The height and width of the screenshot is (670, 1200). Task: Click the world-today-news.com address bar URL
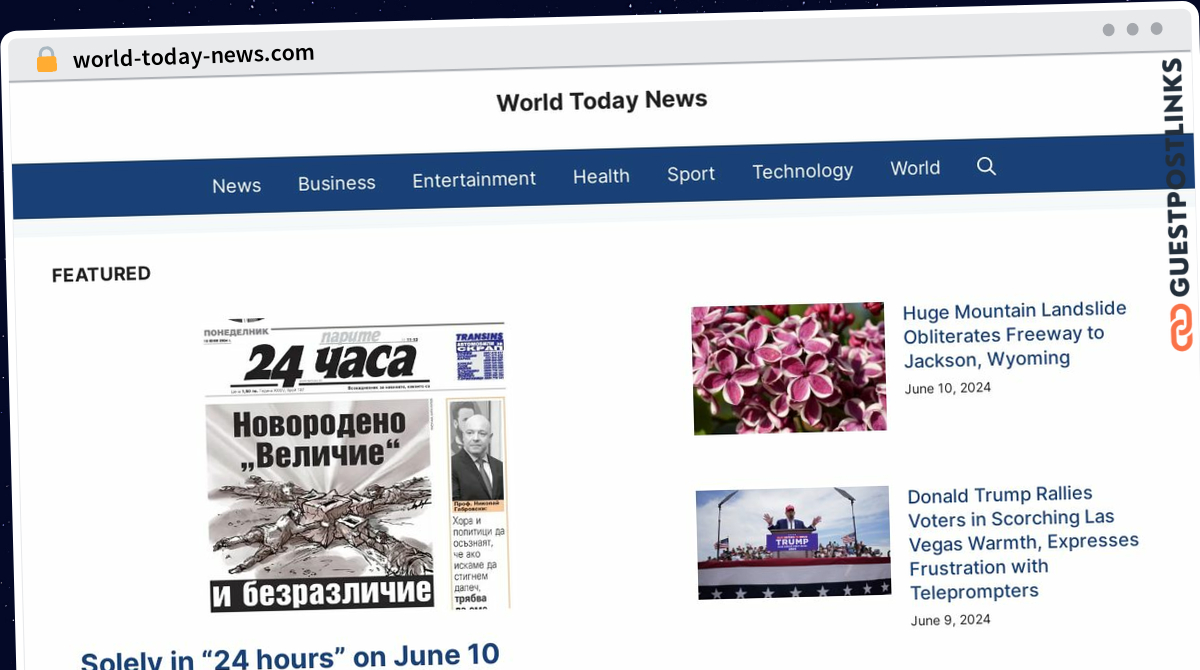click(x=193, y=57)
